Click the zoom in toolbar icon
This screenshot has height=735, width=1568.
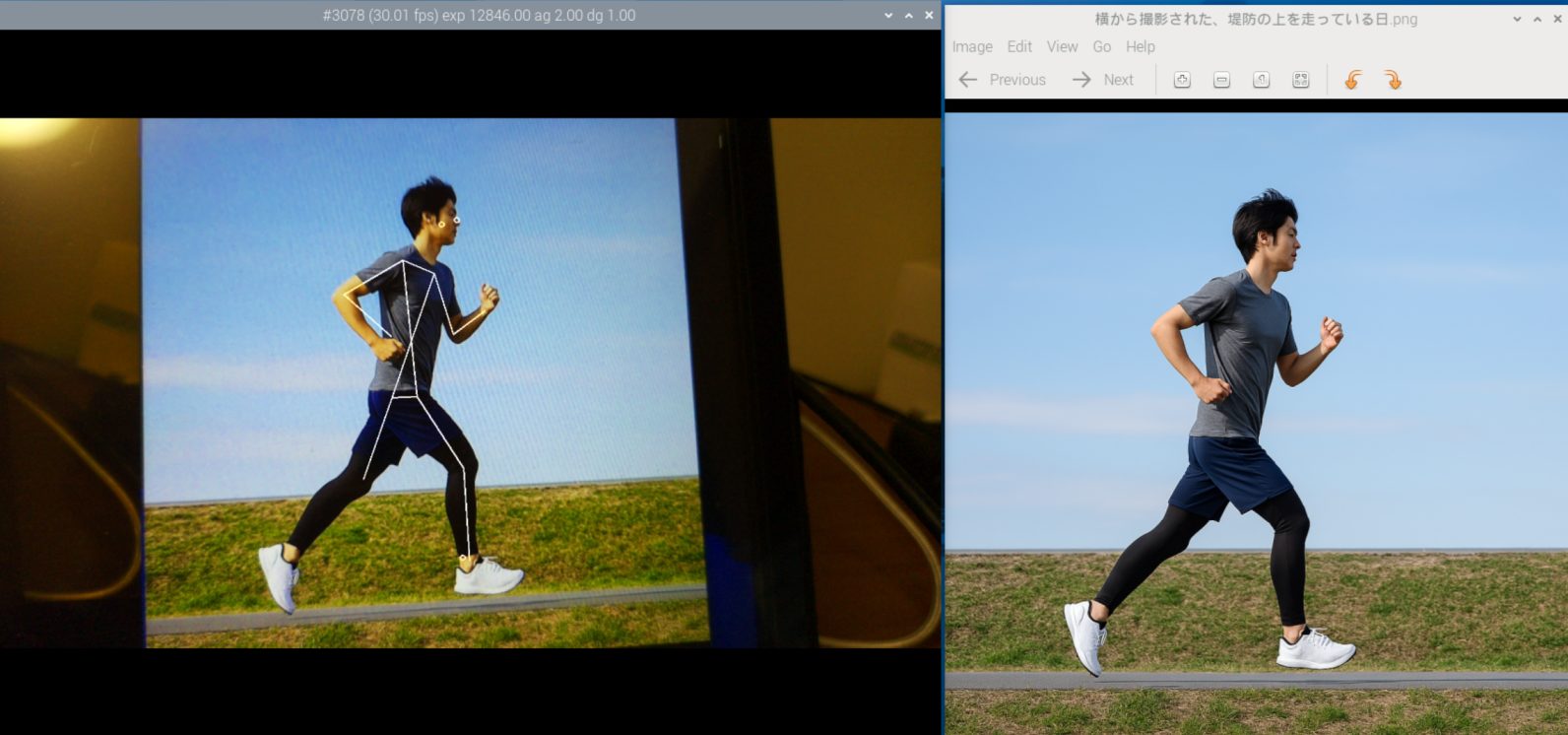pyautogui.click(x=1182, y=80)
